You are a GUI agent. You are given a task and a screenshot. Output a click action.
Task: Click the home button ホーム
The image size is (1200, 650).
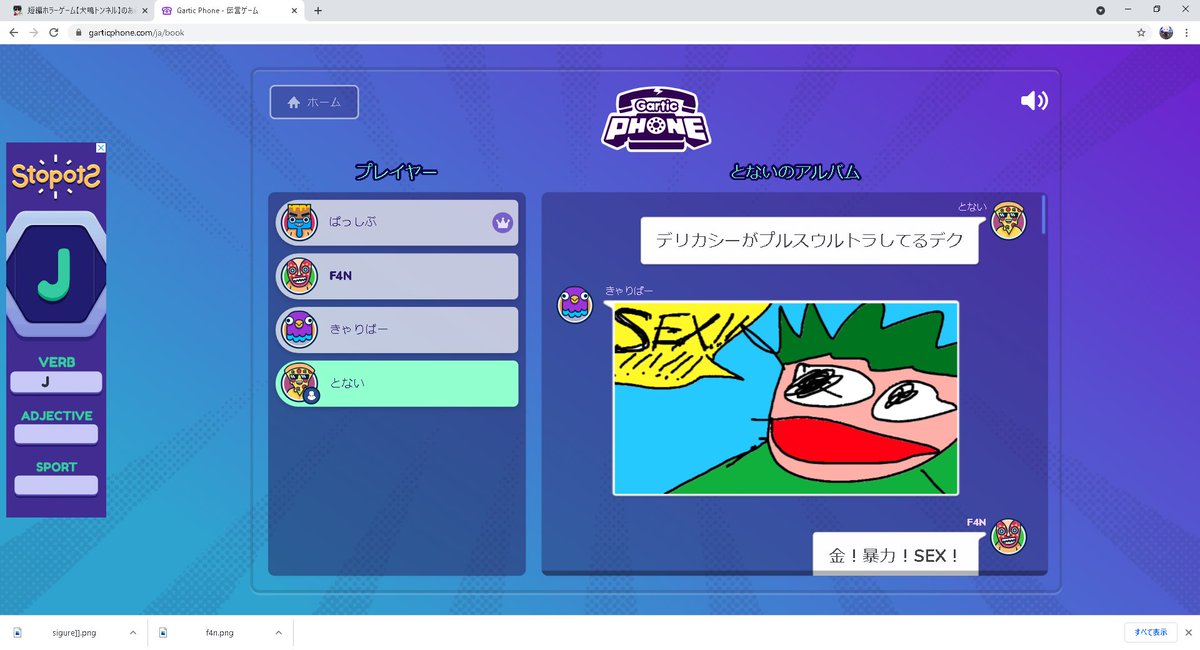pos(314,102)
